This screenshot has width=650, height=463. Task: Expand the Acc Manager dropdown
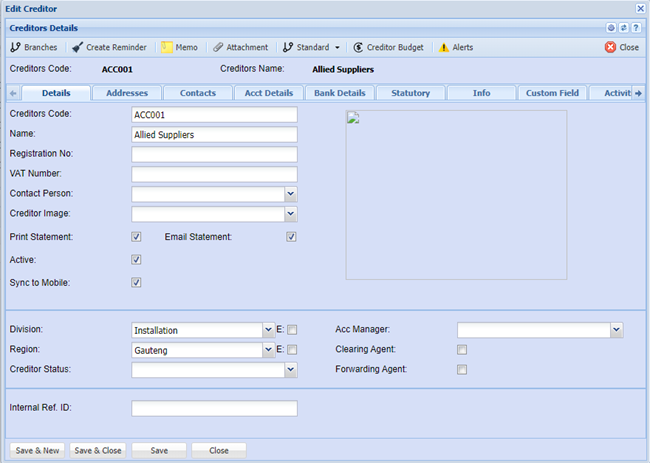point(615,329)
